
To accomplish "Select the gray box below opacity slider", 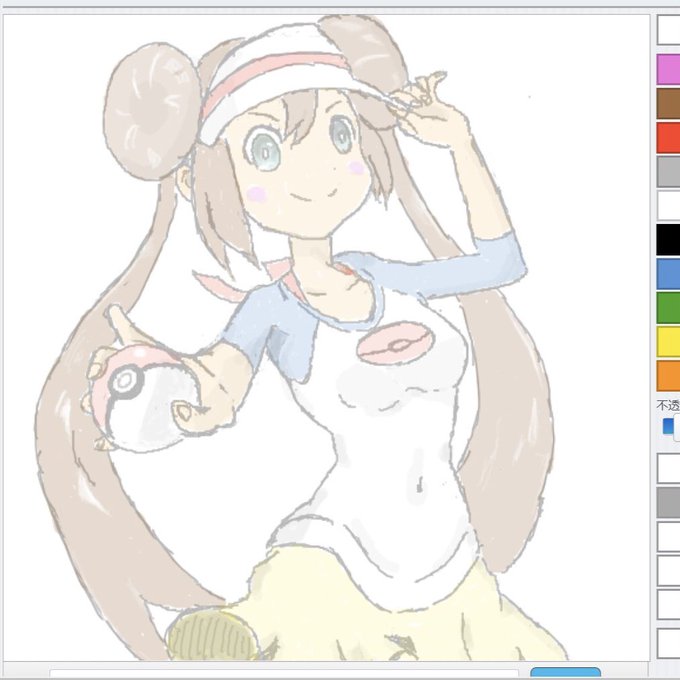I will [668, 502].
